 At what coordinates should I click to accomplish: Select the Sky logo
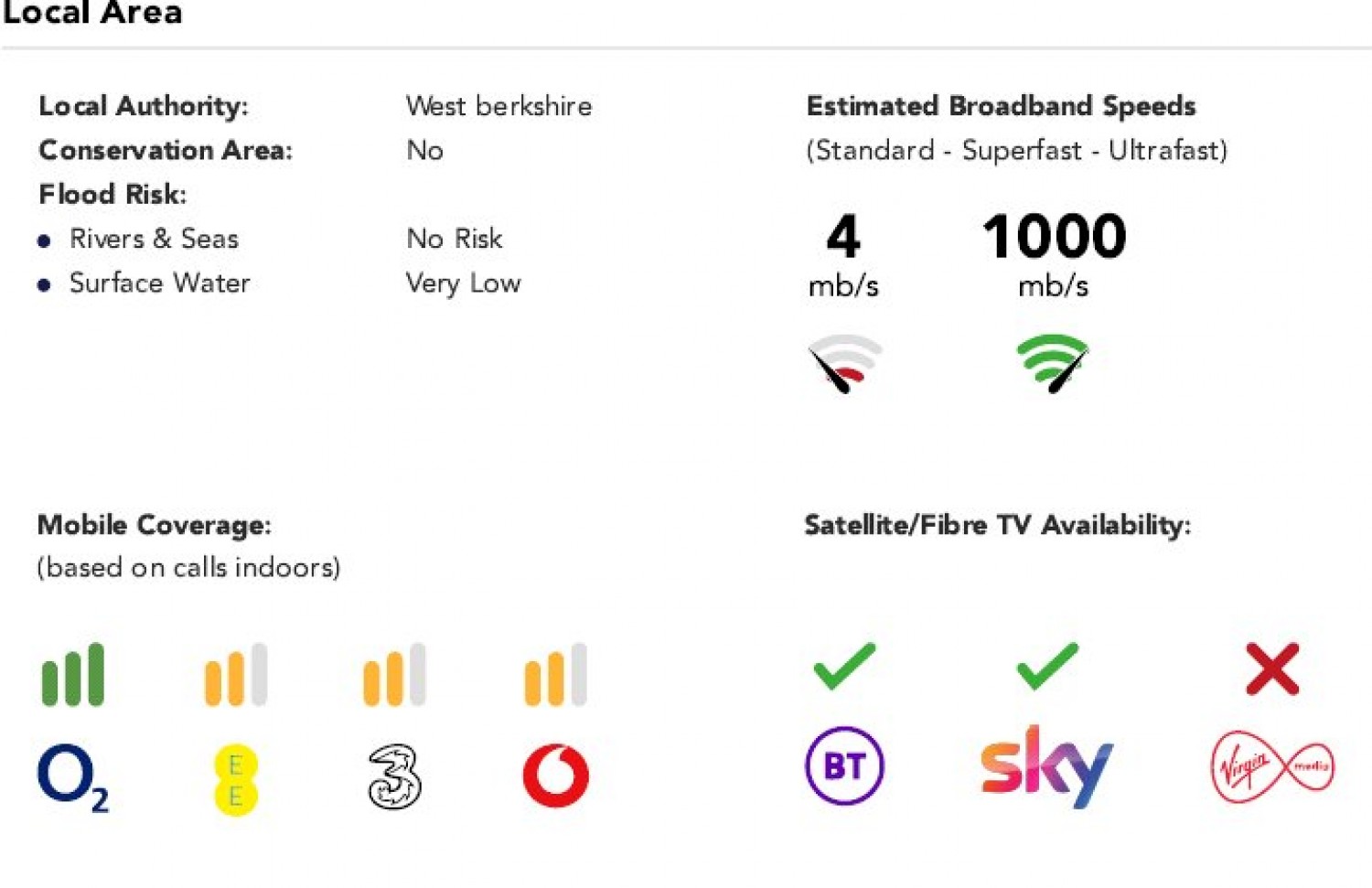(x=1046, y=766)
